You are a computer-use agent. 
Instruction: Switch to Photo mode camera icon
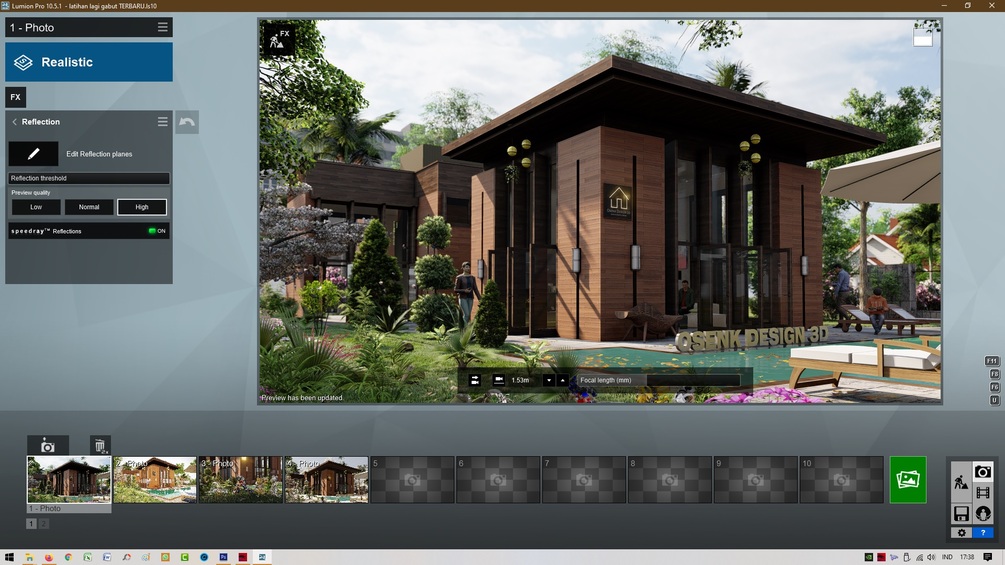983,472
